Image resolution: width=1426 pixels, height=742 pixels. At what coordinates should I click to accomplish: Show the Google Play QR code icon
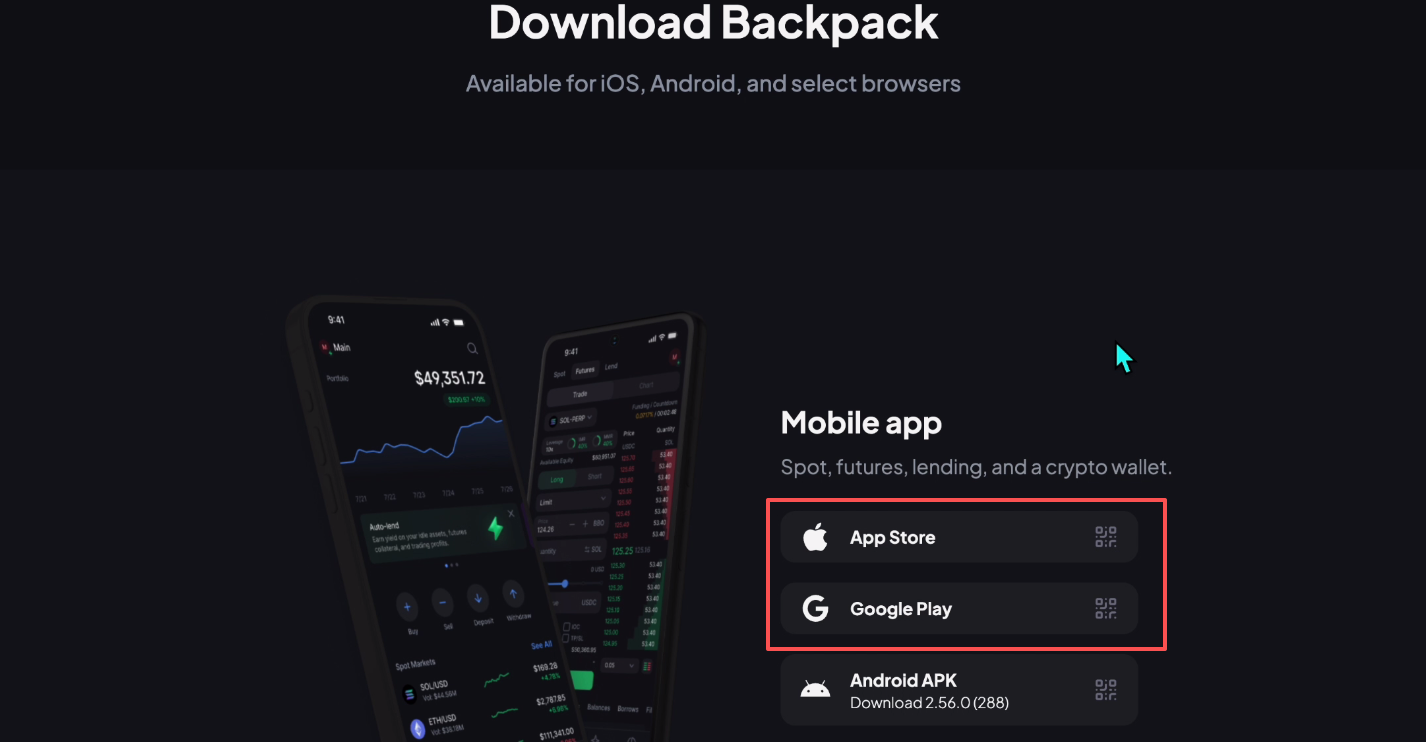[x=1105, y=609]
